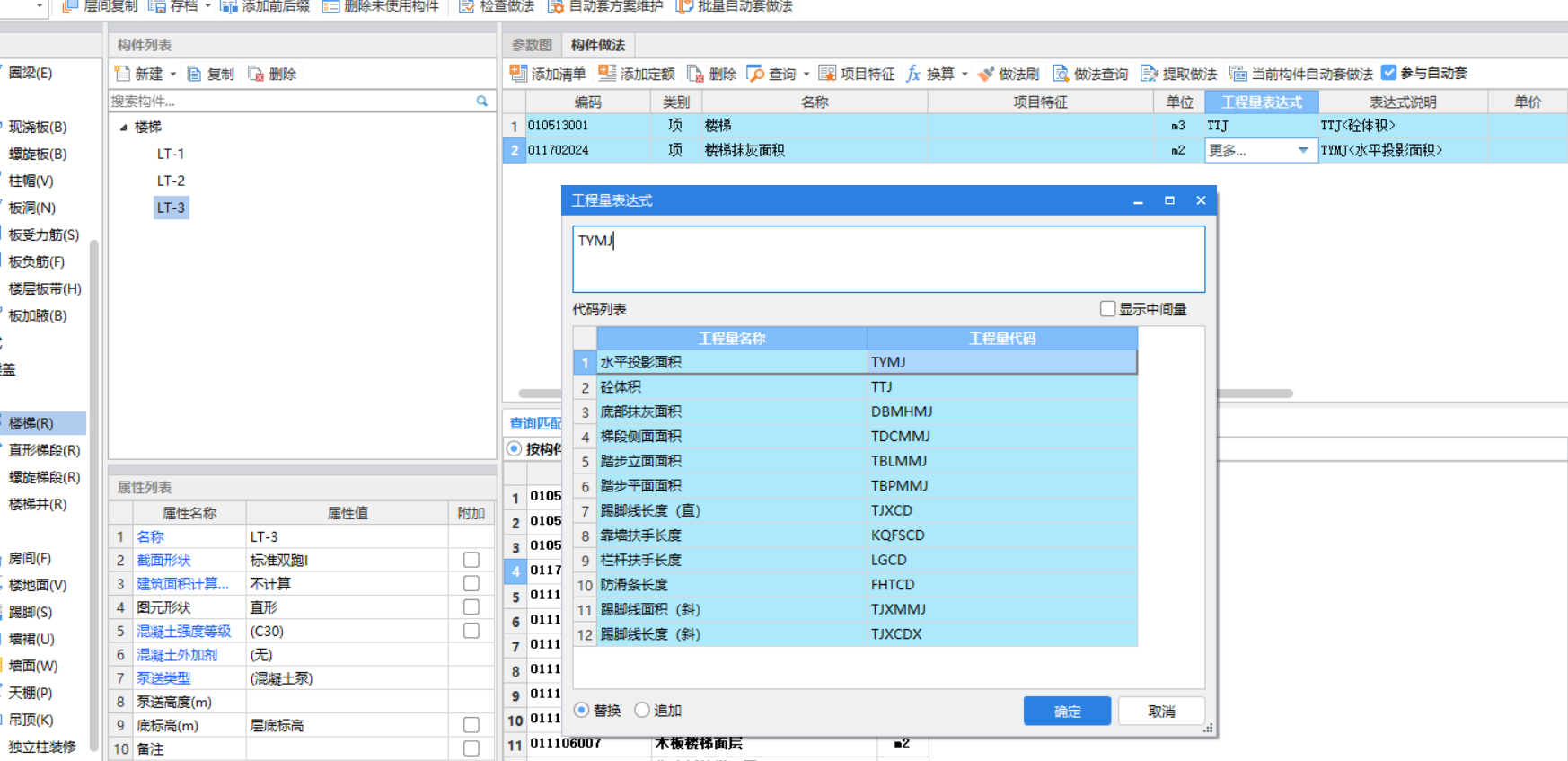
Task: Toggle 附加 checkbox for 混凝土强度等级 row
Action: 471,631
